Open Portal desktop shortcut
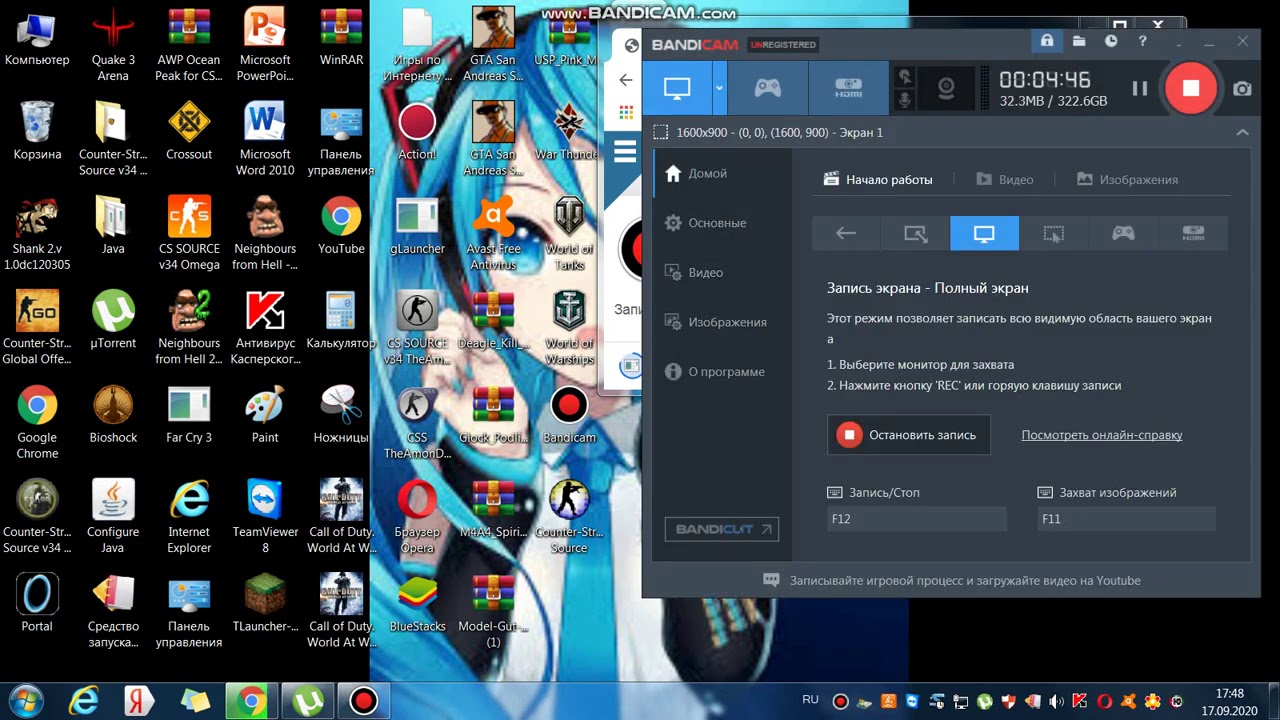The width and height of the screenshot is (1280, 720). (37, 601)
